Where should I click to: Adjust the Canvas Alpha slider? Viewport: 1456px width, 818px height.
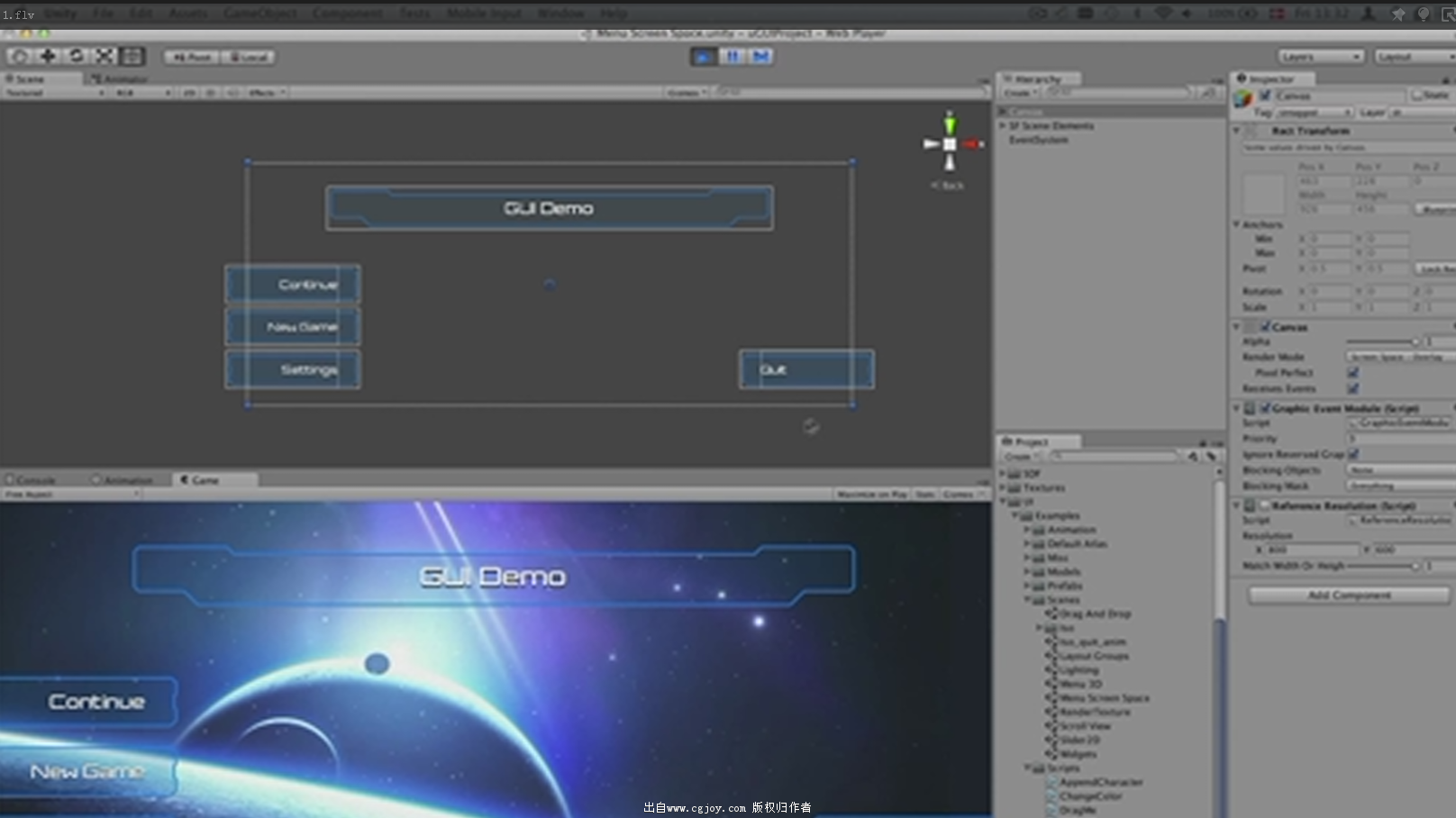[1383, 342]
